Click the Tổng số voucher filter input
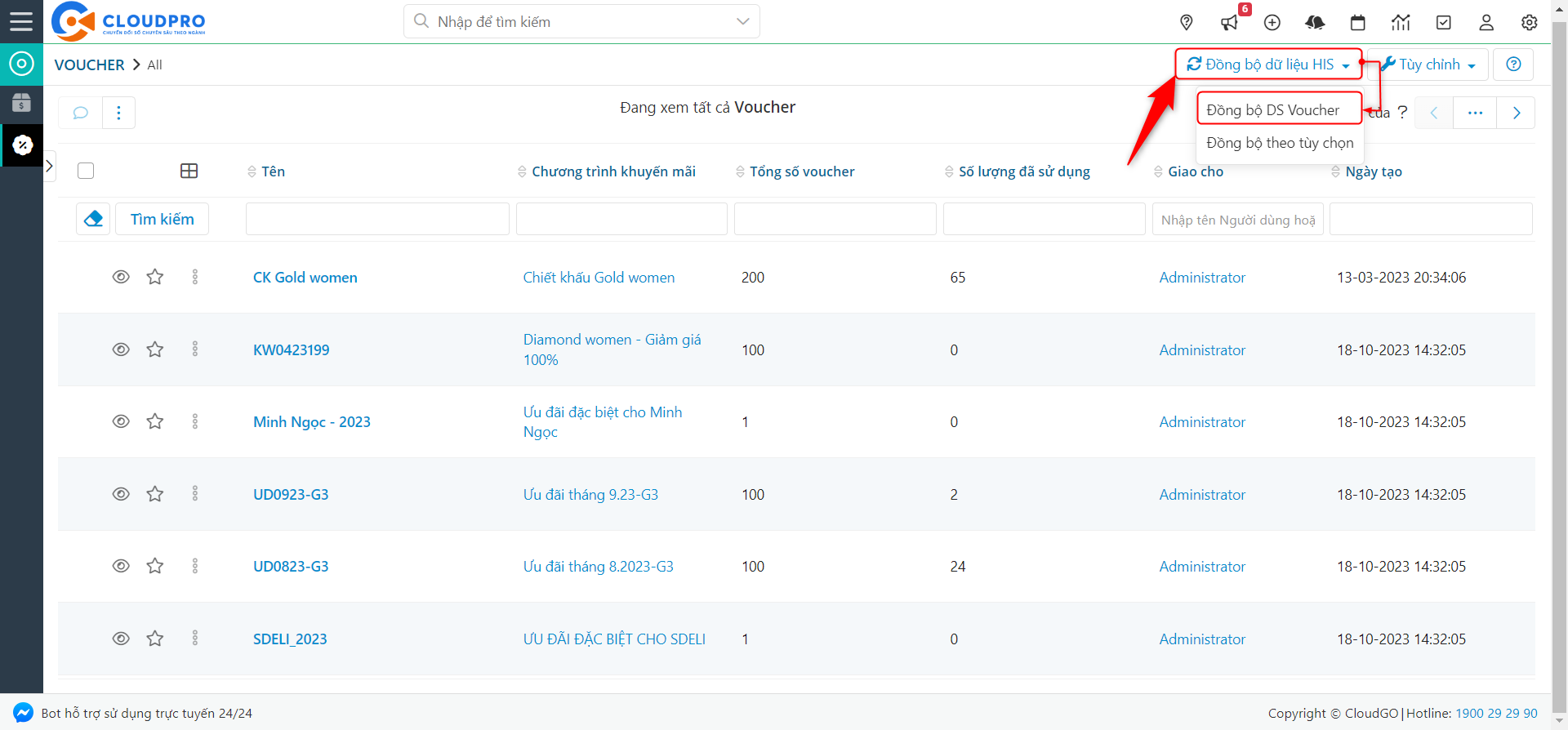 835,219
